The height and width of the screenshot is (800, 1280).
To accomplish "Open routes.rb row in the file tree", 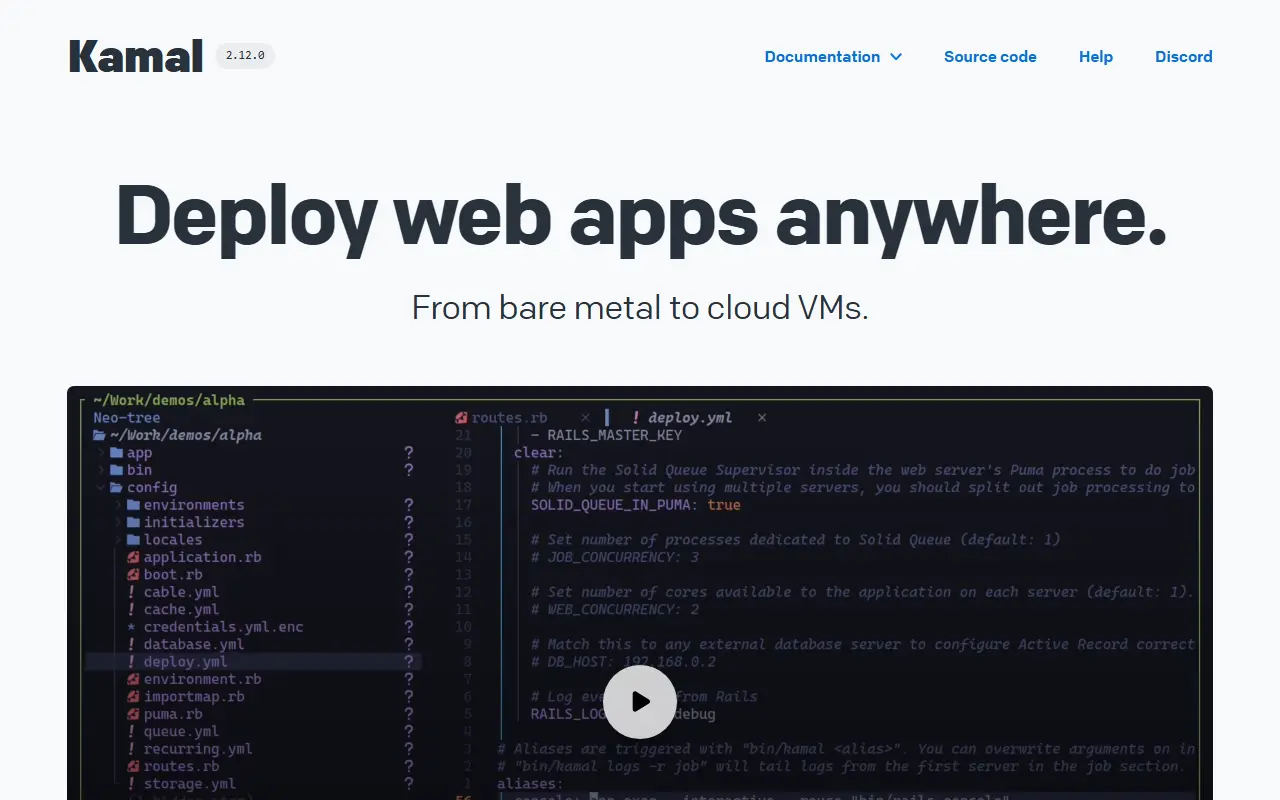I will 173,766.
